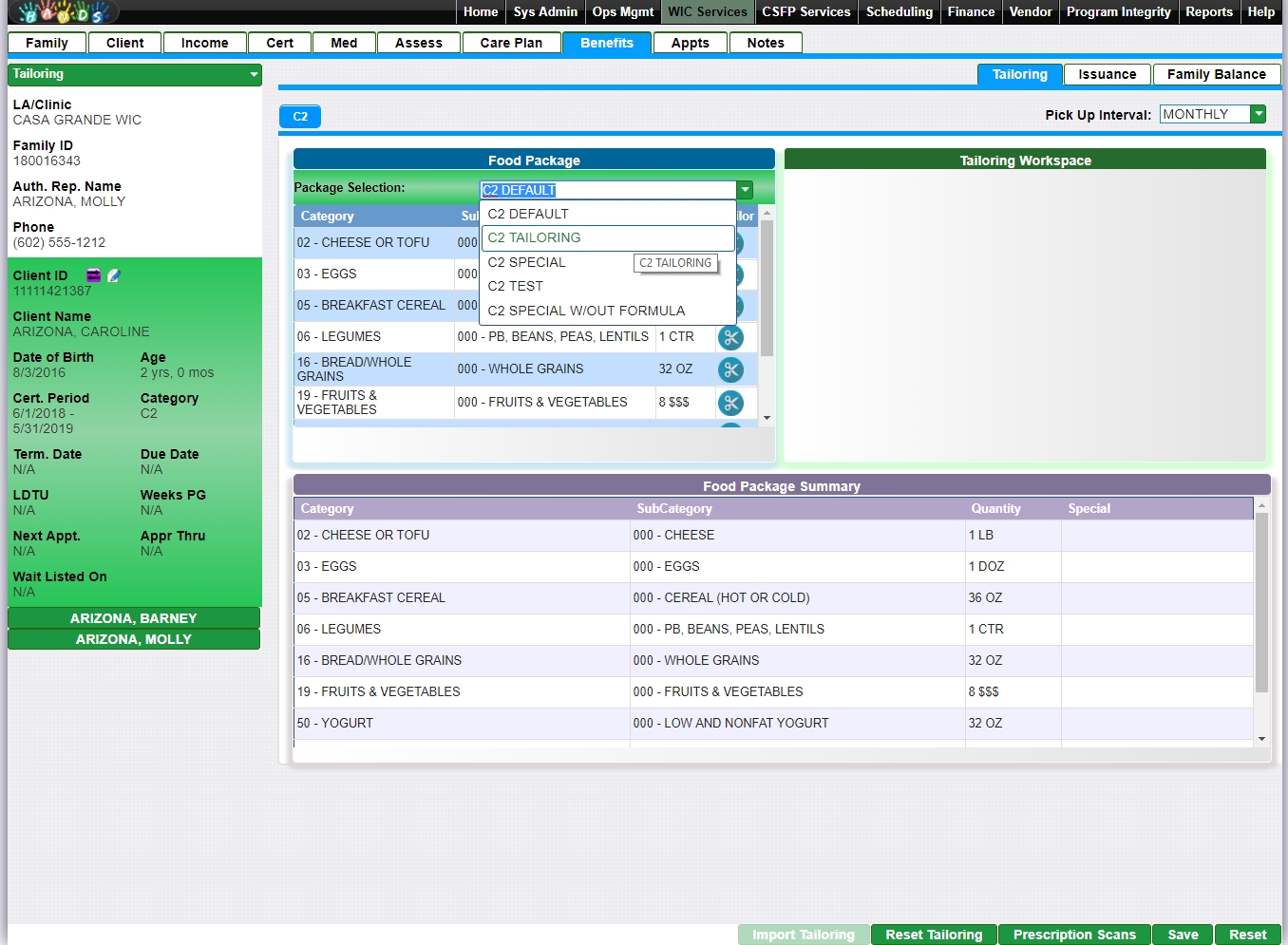Select family member ARIZONA, BARNEY
This screenshot has width=1288, height=945.
tap(134, 618)
